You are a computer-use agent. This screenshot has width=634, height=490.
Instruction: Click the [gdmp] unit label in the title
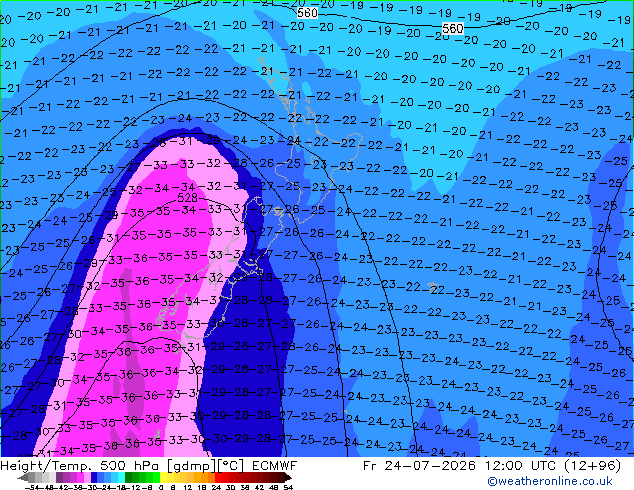click(x=192, y=466)
